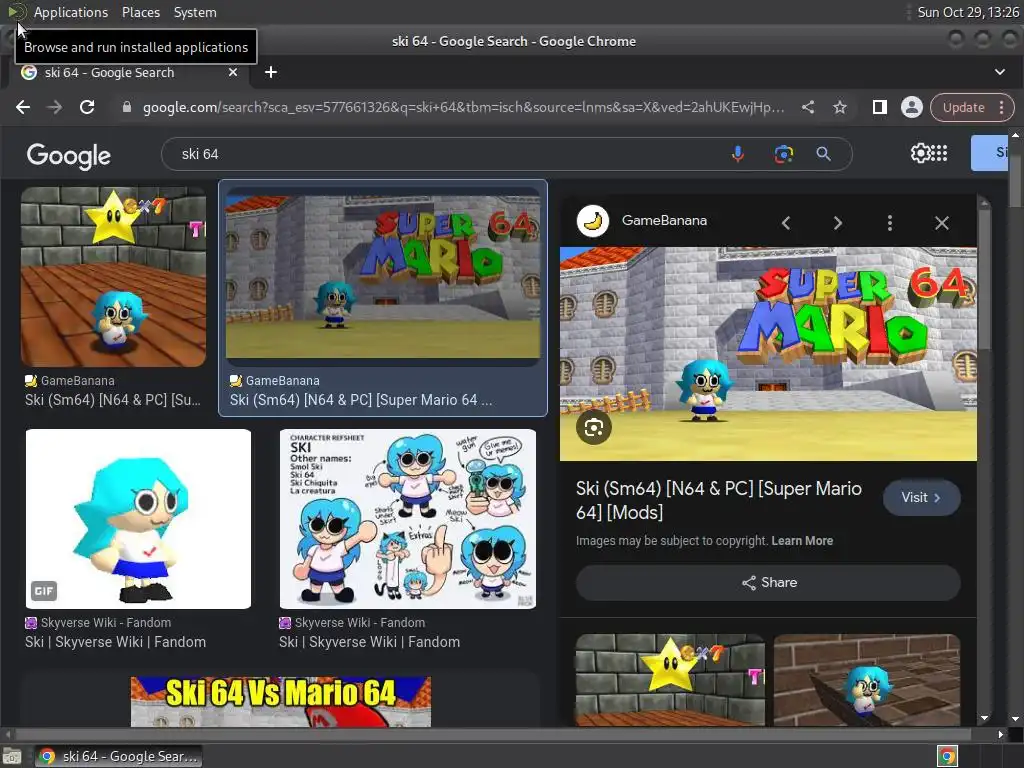Open the System menu
This screenshot has height=768, width=1024.
click(195, 12)
